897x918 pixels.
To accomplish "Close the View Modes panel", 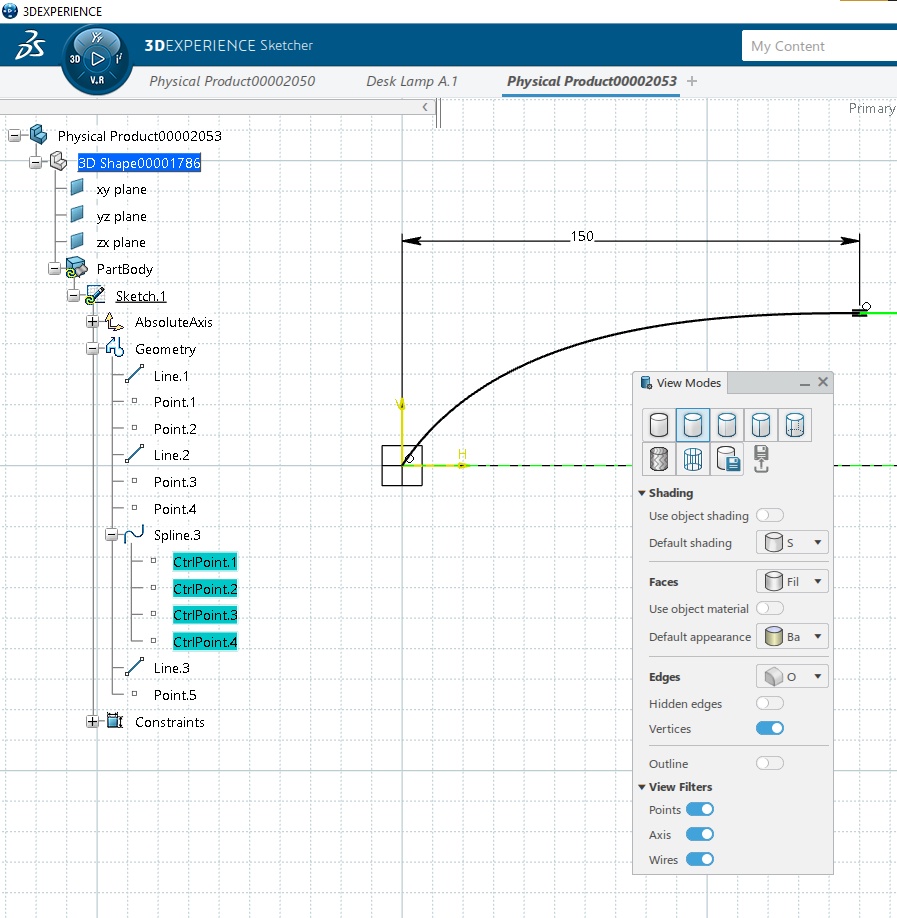I will click(x=823, y=382).
